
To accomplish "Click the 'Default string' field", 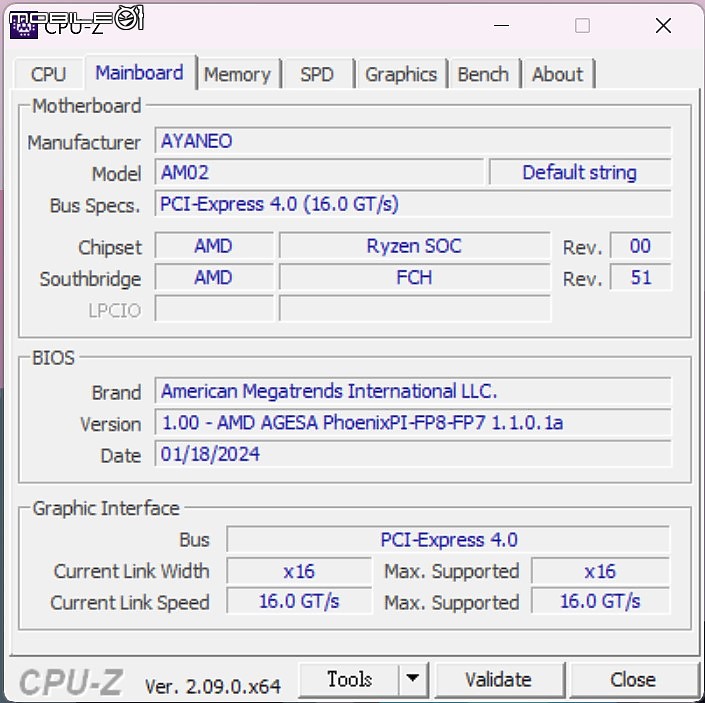I will (580, 172).
